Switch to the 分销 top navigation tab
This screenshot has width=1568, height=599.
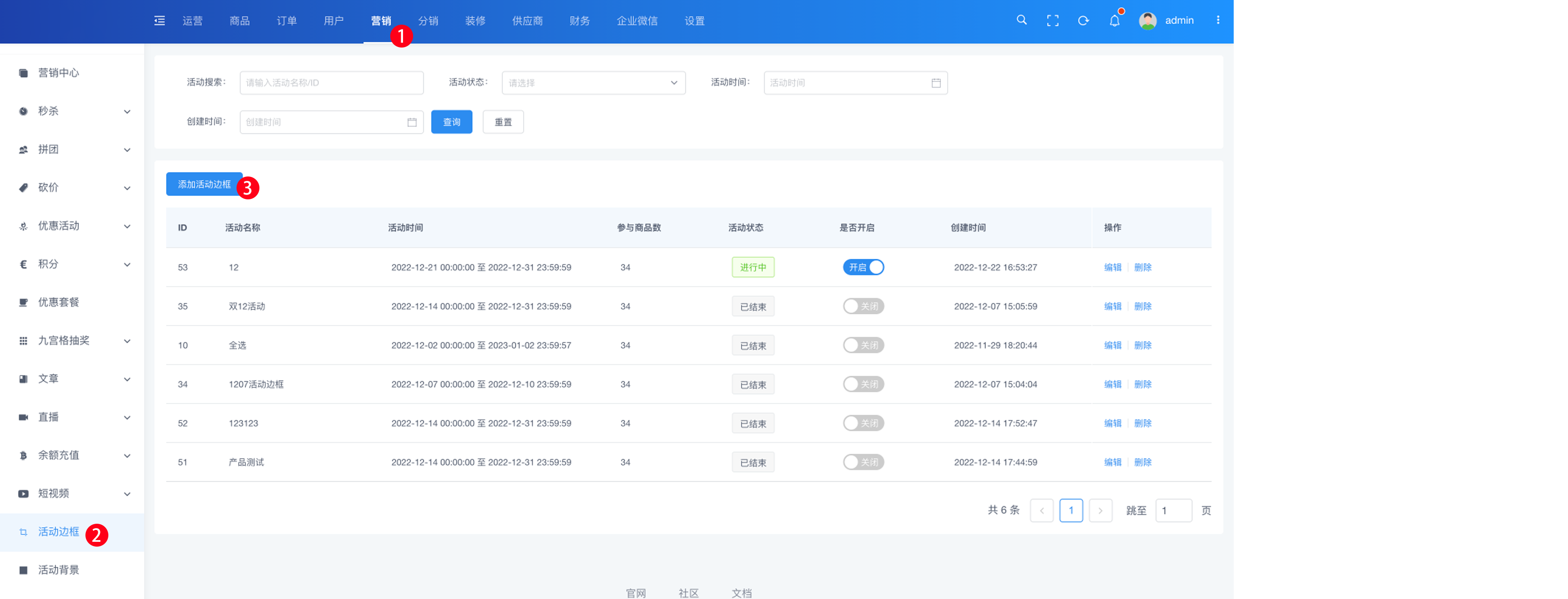(x=428, y=21)
